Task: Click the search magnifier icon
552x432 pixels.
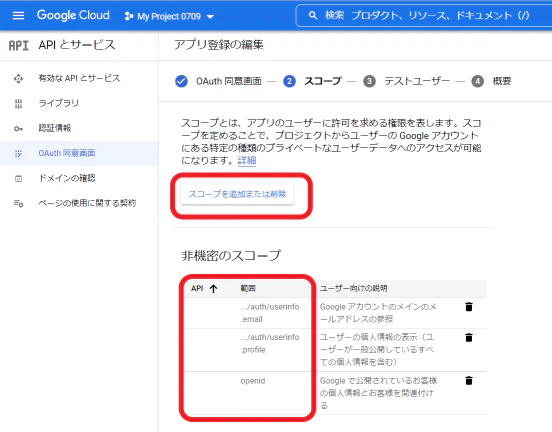Action: point(313,15)
